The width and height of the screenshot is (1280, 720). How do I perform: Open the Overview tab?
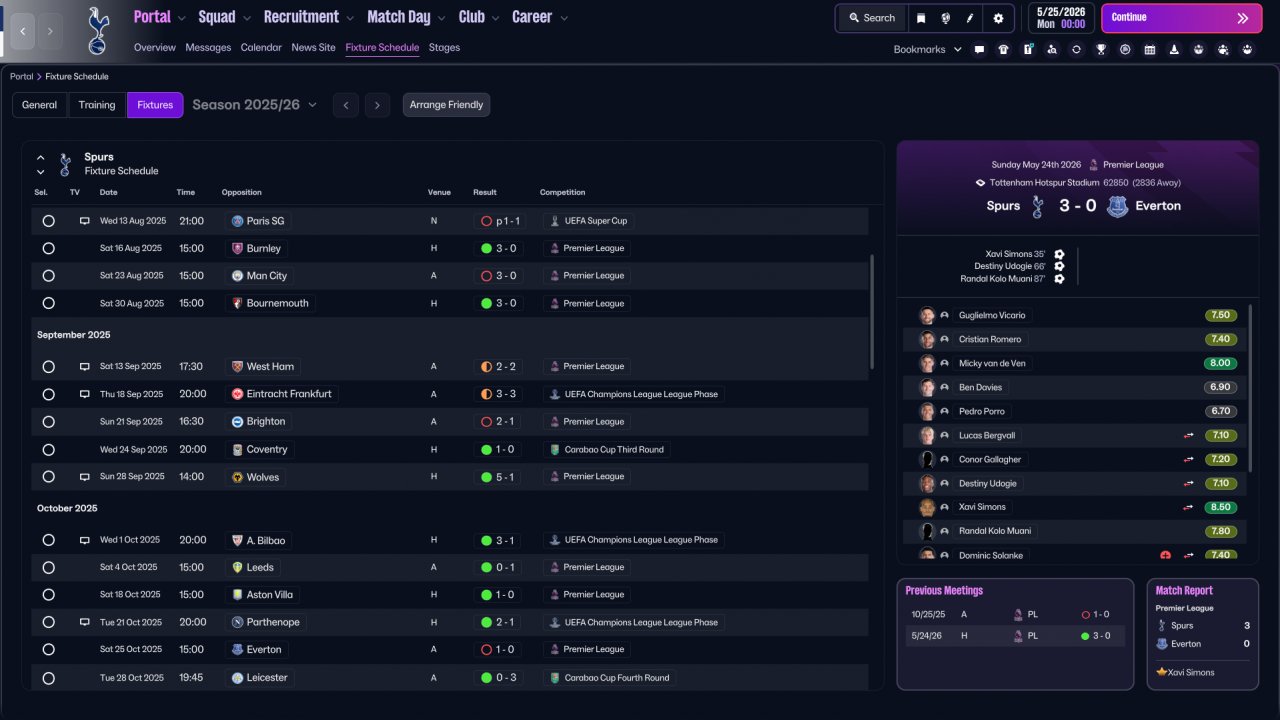pyautogui.click(x=155, y=47)
